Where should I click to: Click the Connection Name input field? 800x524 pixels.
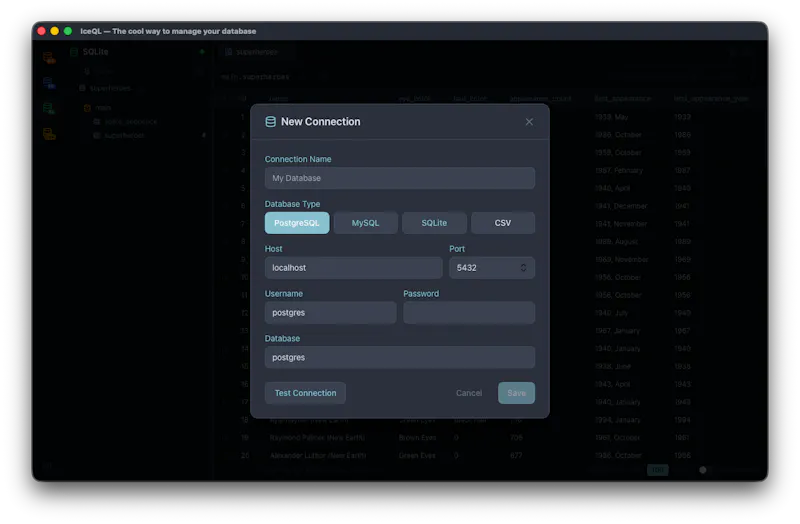tap(399, 178)
